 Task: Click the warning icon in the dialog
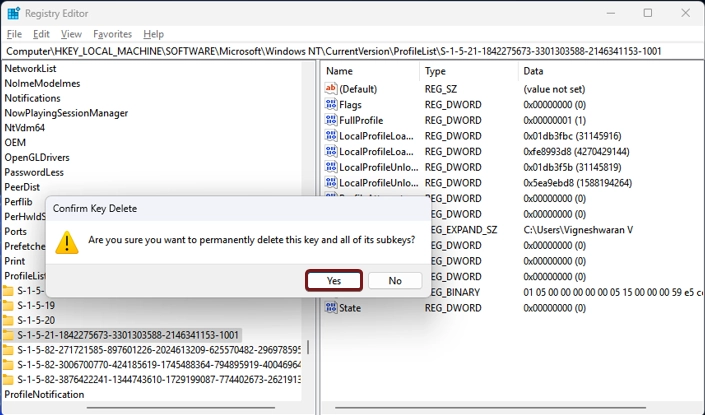pos(67,243)
